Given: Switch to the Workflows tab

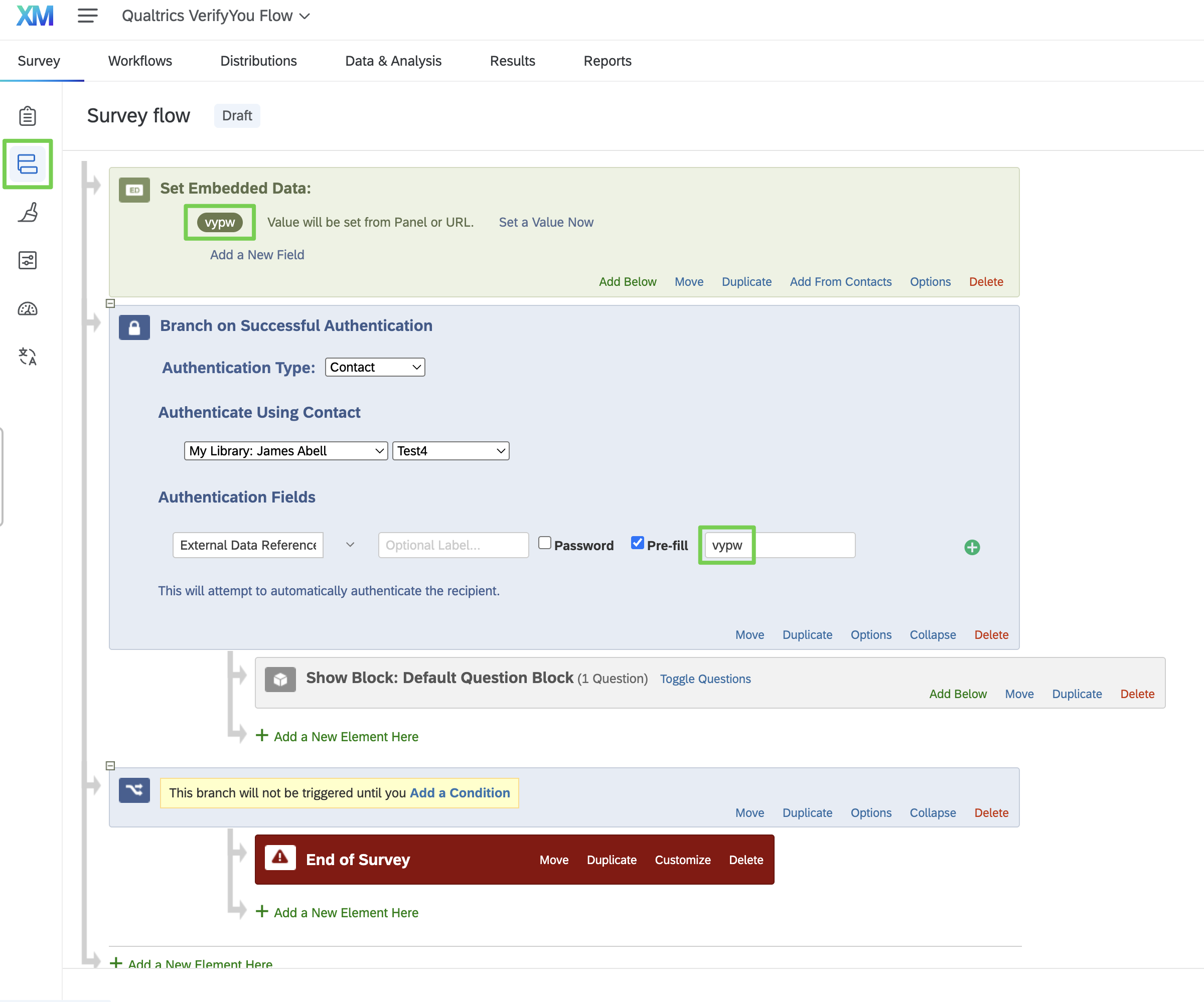Looking at the screenshot, I should click(140, 61).
